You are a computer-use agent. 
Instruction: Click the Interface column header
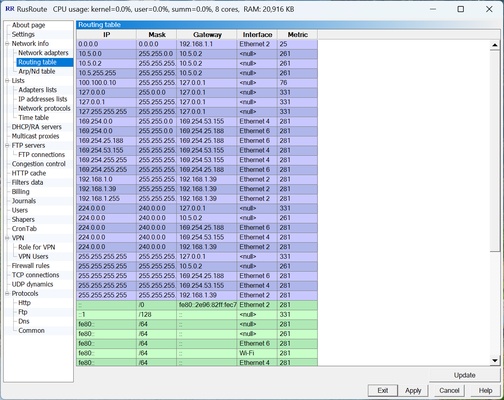257,35
